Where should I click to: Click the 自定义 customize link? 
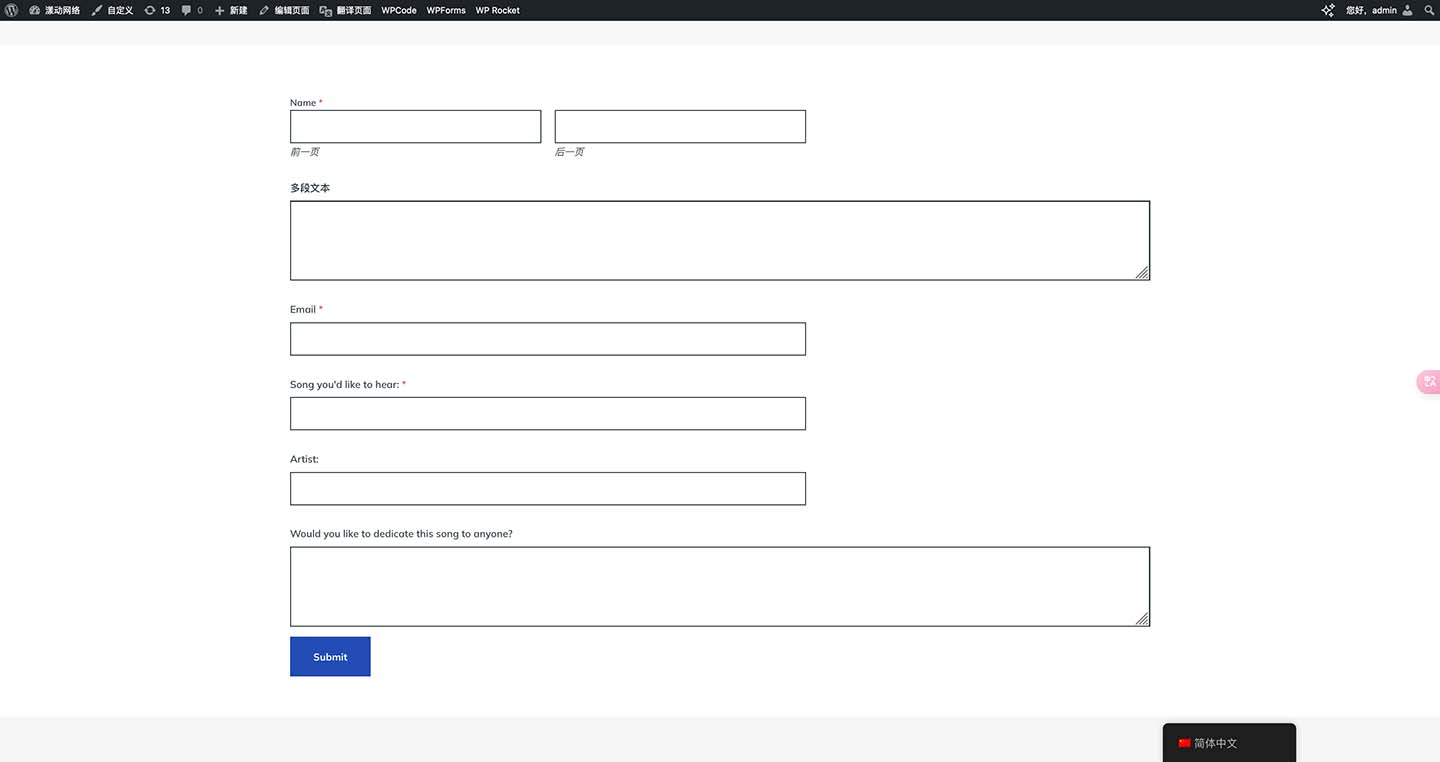(x=112, y=10)
